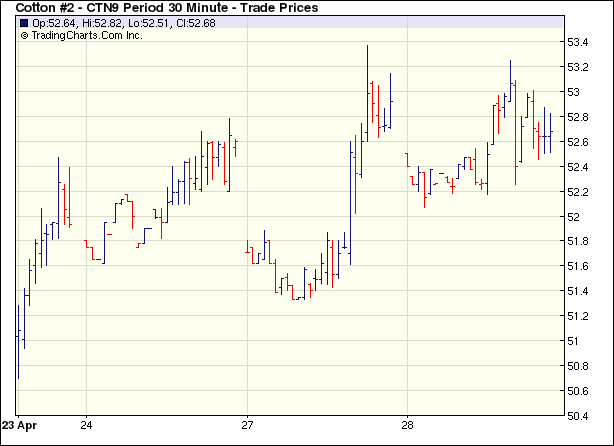Click the 53 price axis label
Screen dimensions: 614x446
(571, 92)
